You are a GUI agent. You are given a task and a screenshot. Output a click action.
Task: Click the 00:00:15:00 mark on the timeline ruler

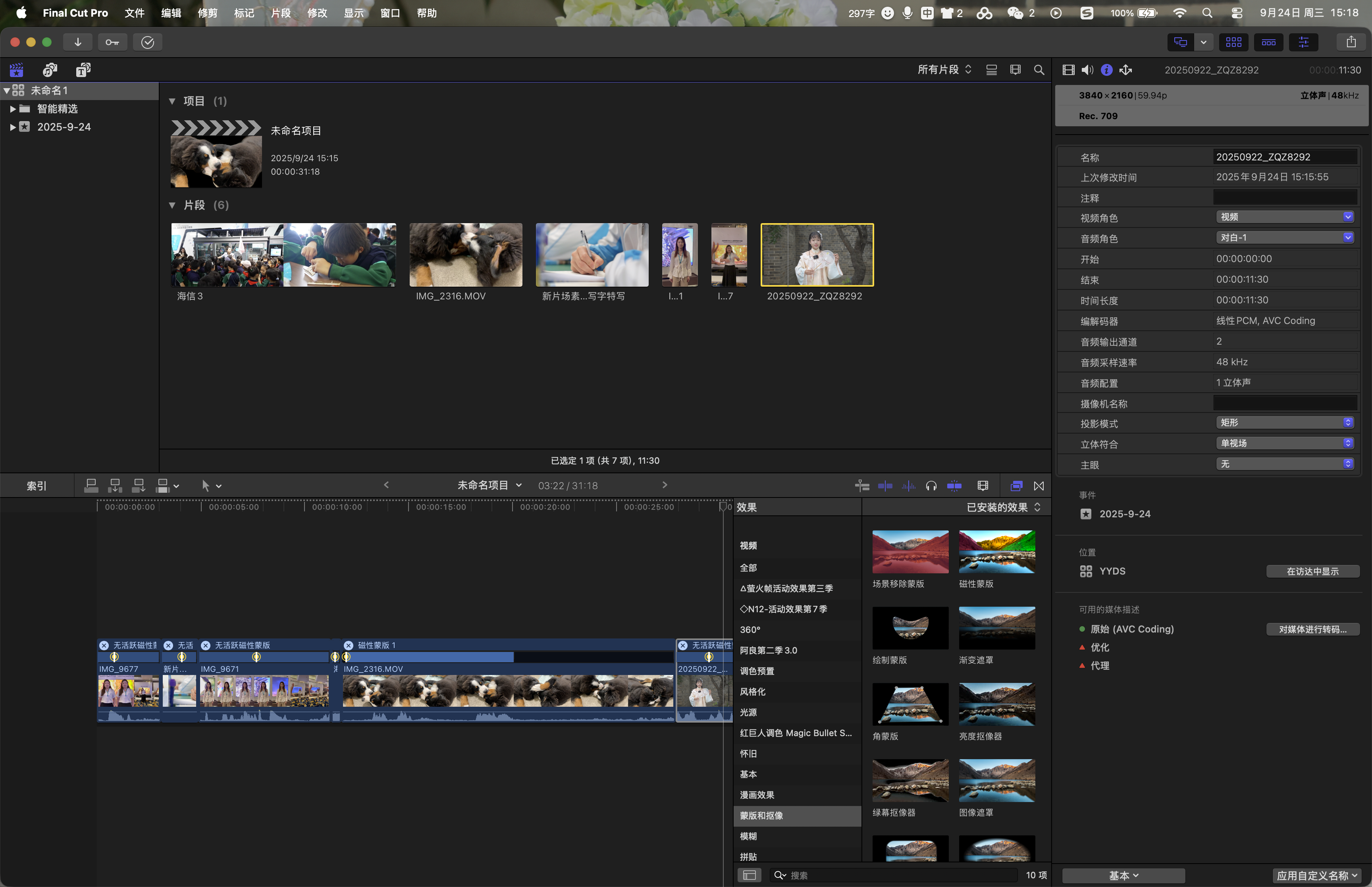(409, 507)
